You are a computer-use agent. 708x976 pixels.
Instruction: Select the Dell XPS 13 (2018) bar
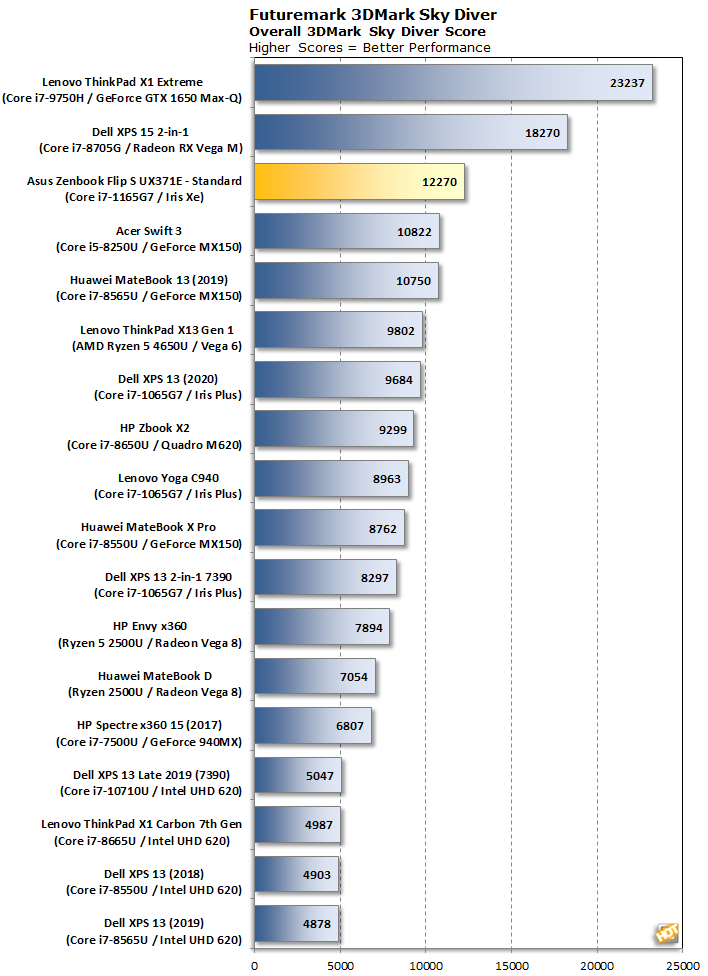[x=296, y=875]
